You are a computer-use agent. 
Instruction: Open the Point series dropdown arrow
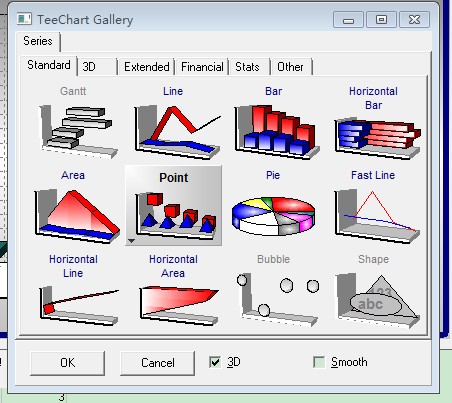132,241
